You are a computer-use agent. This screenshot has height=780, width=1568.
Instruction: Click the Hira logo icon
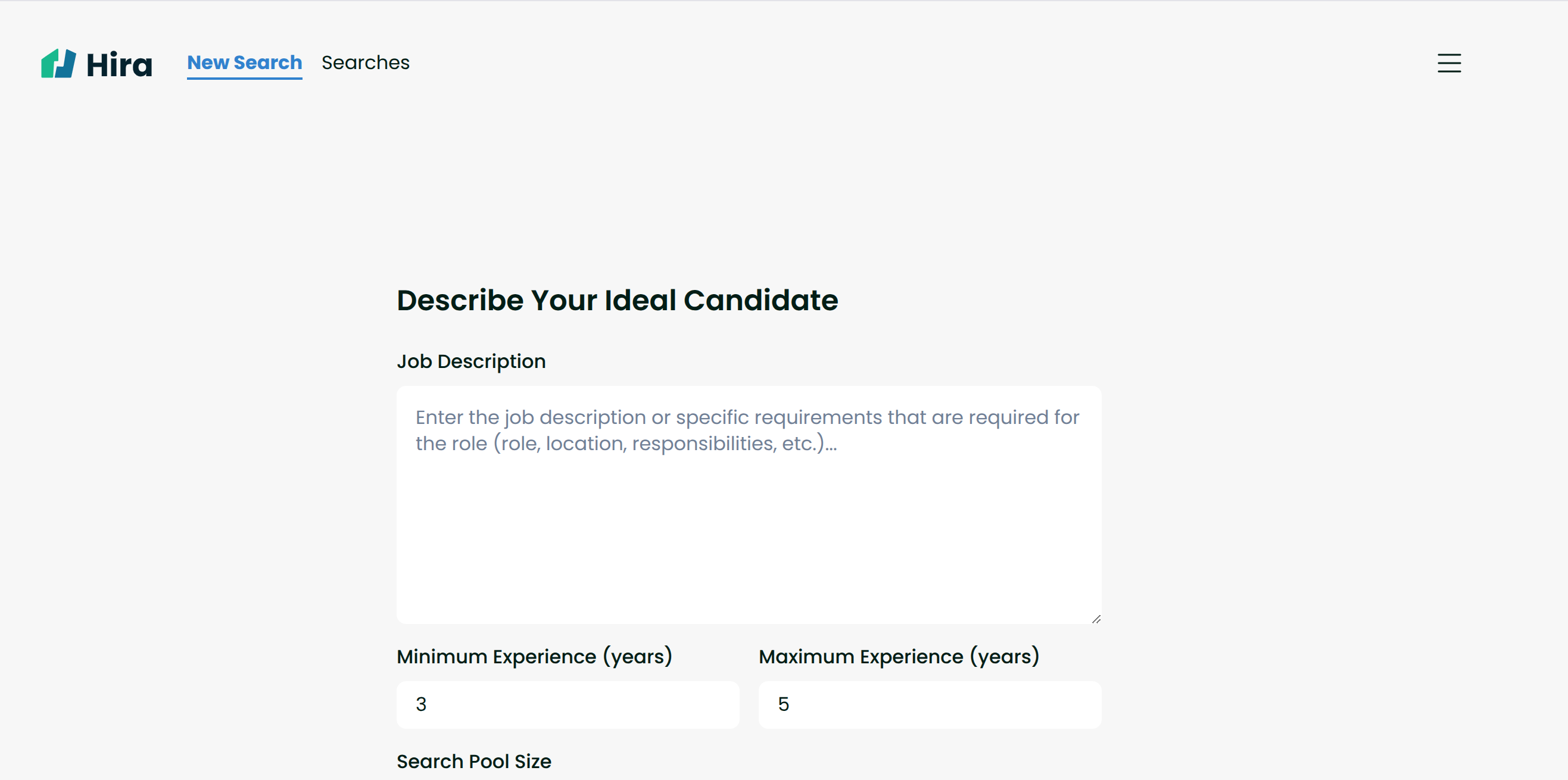coord(58,63)
